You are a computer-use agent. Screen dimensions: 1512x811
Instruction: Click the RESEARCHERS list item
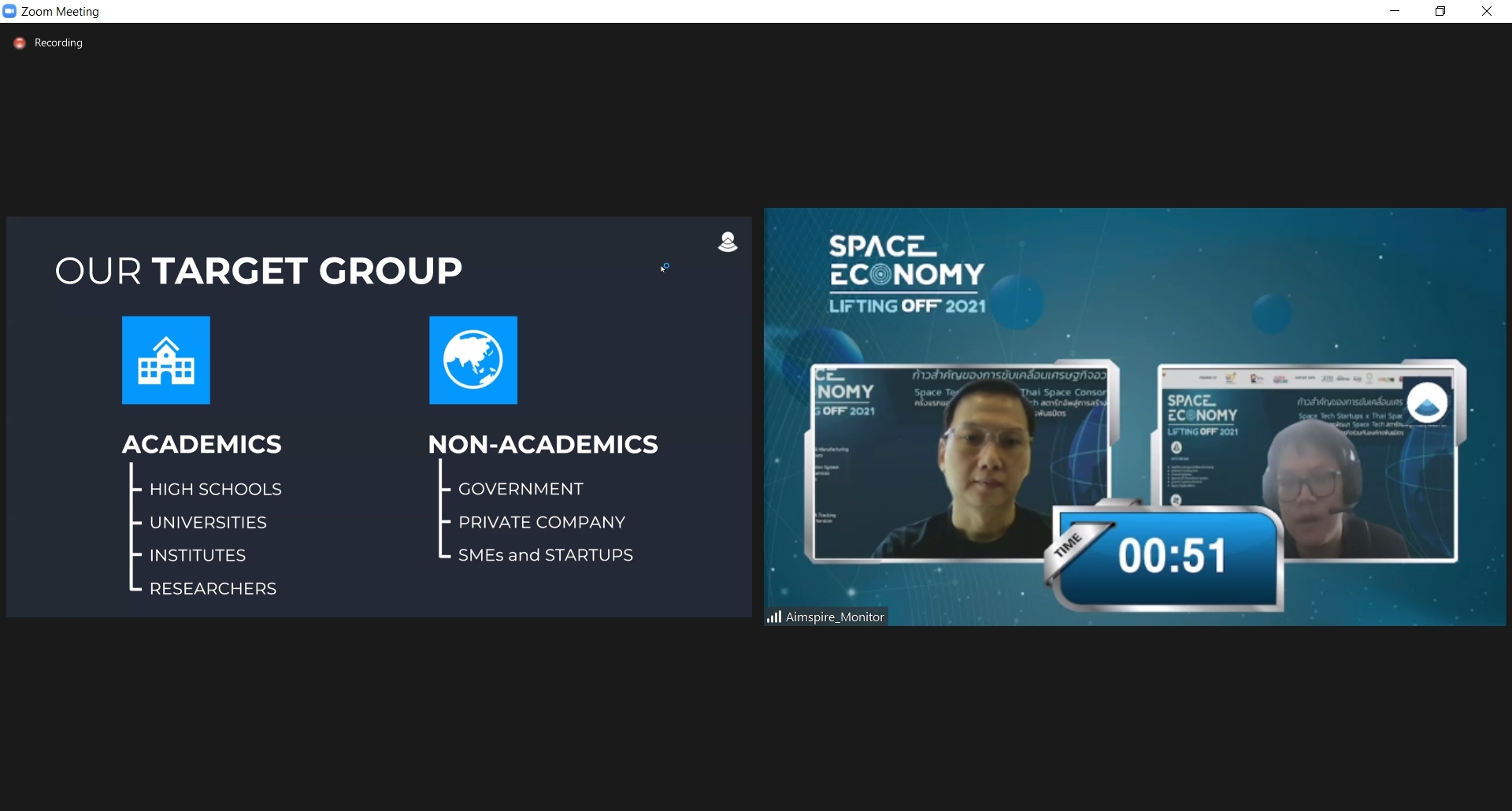pos(213,588)
